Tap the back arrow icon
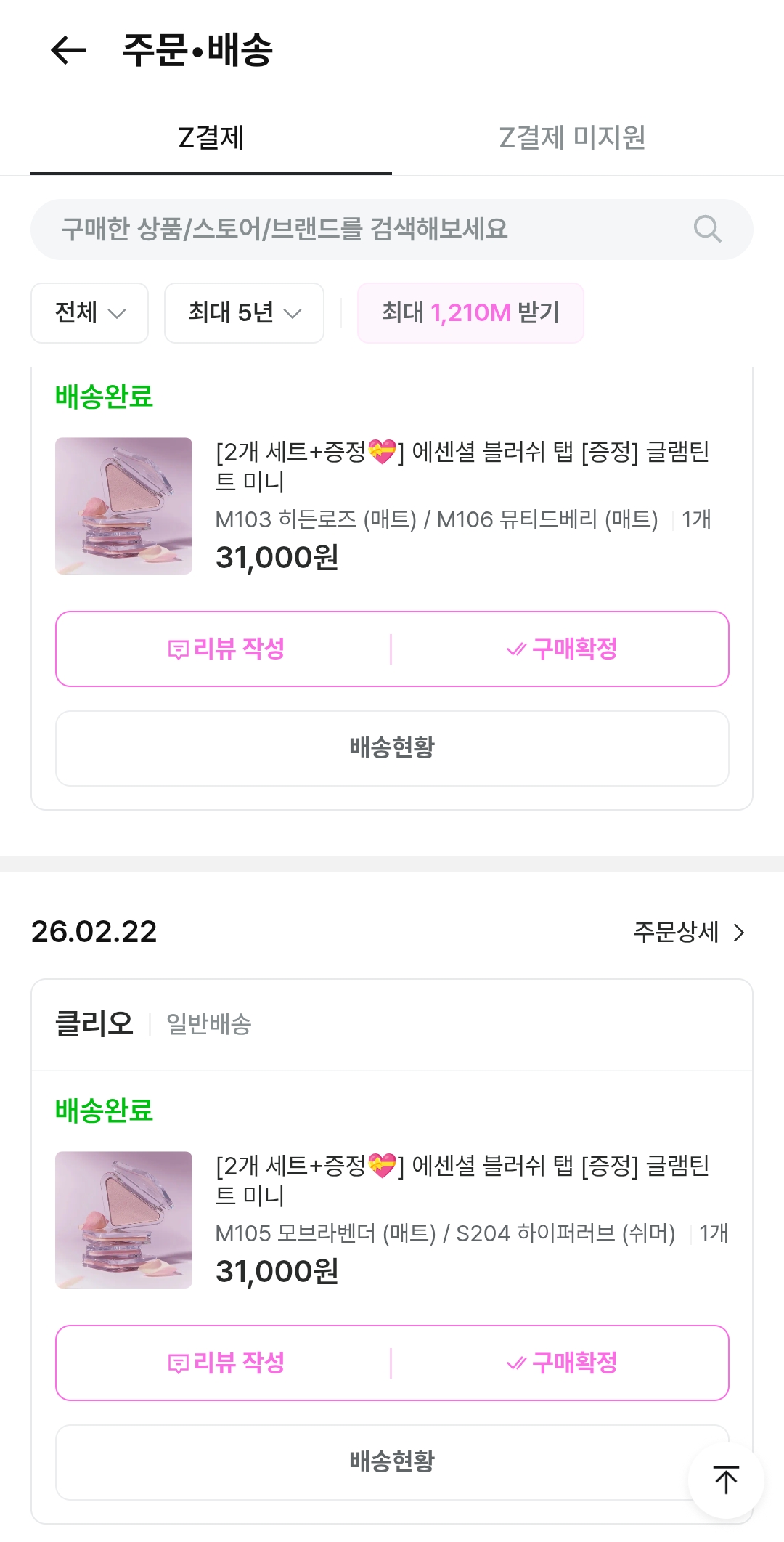The width and height of the screenshot is (784, 1542). (68, 50)
